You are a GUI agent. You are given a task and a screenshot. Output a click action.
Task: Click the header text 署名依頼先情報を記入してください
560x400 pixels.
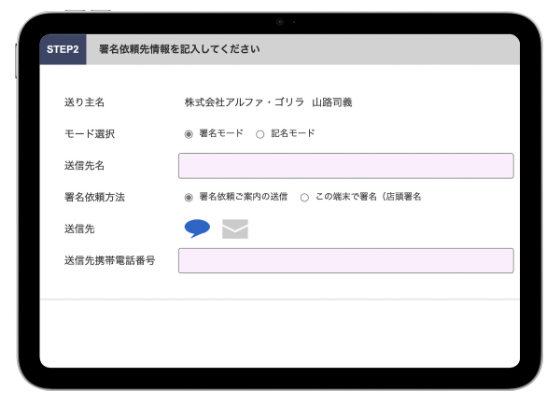click(x=179, y=49)
